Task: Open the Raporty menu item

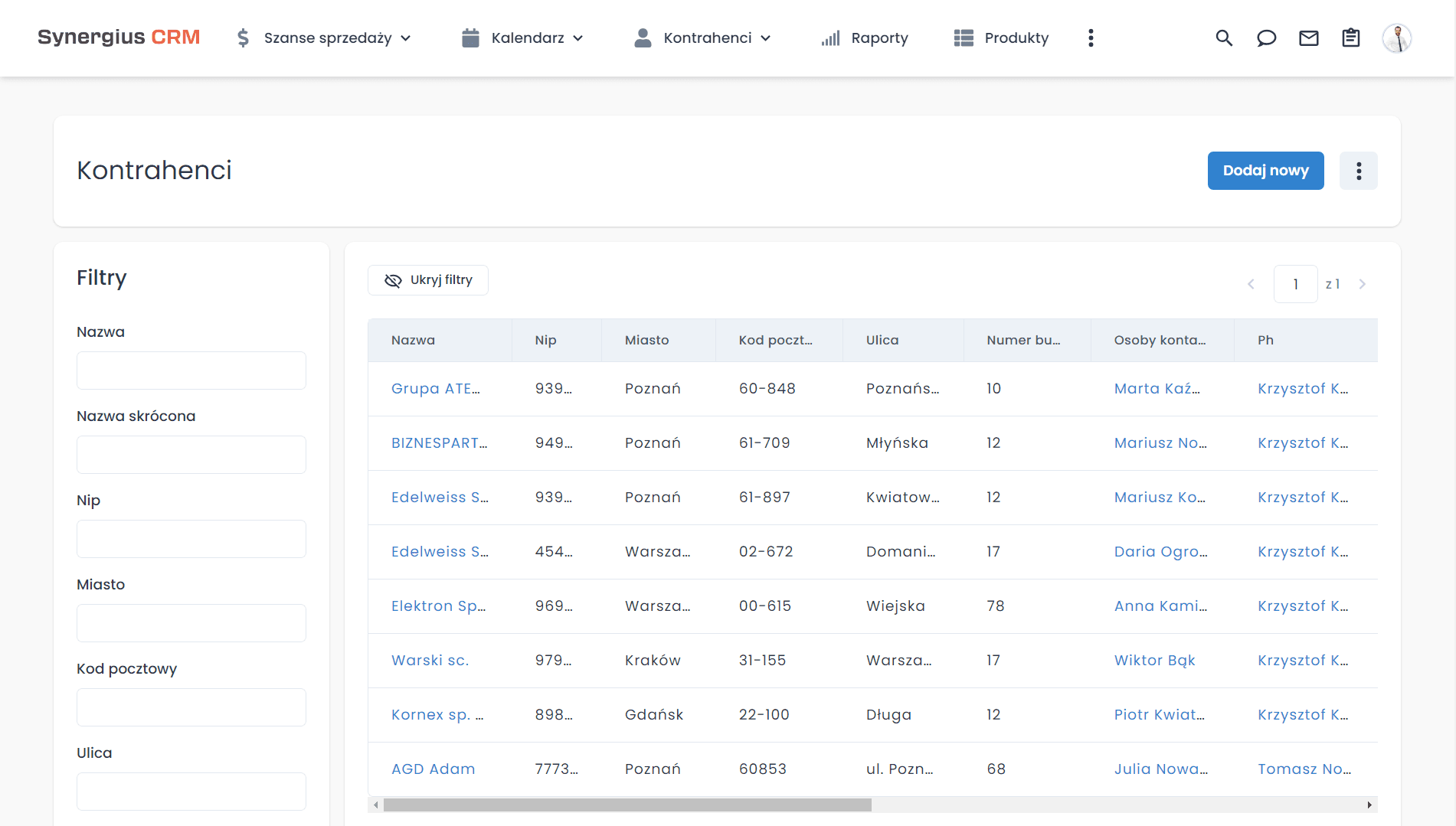Action: tap(865, 38)
